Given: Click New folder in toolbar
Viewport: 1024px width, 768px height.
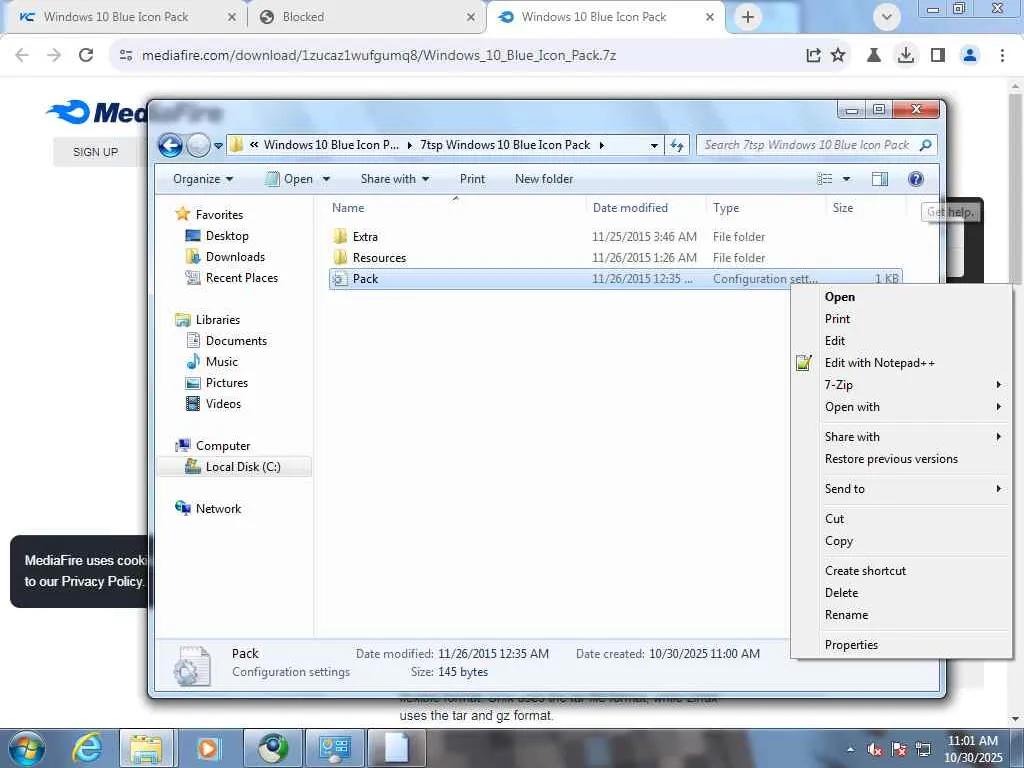Looking at the screenshot, I should (x=544, y=179).
